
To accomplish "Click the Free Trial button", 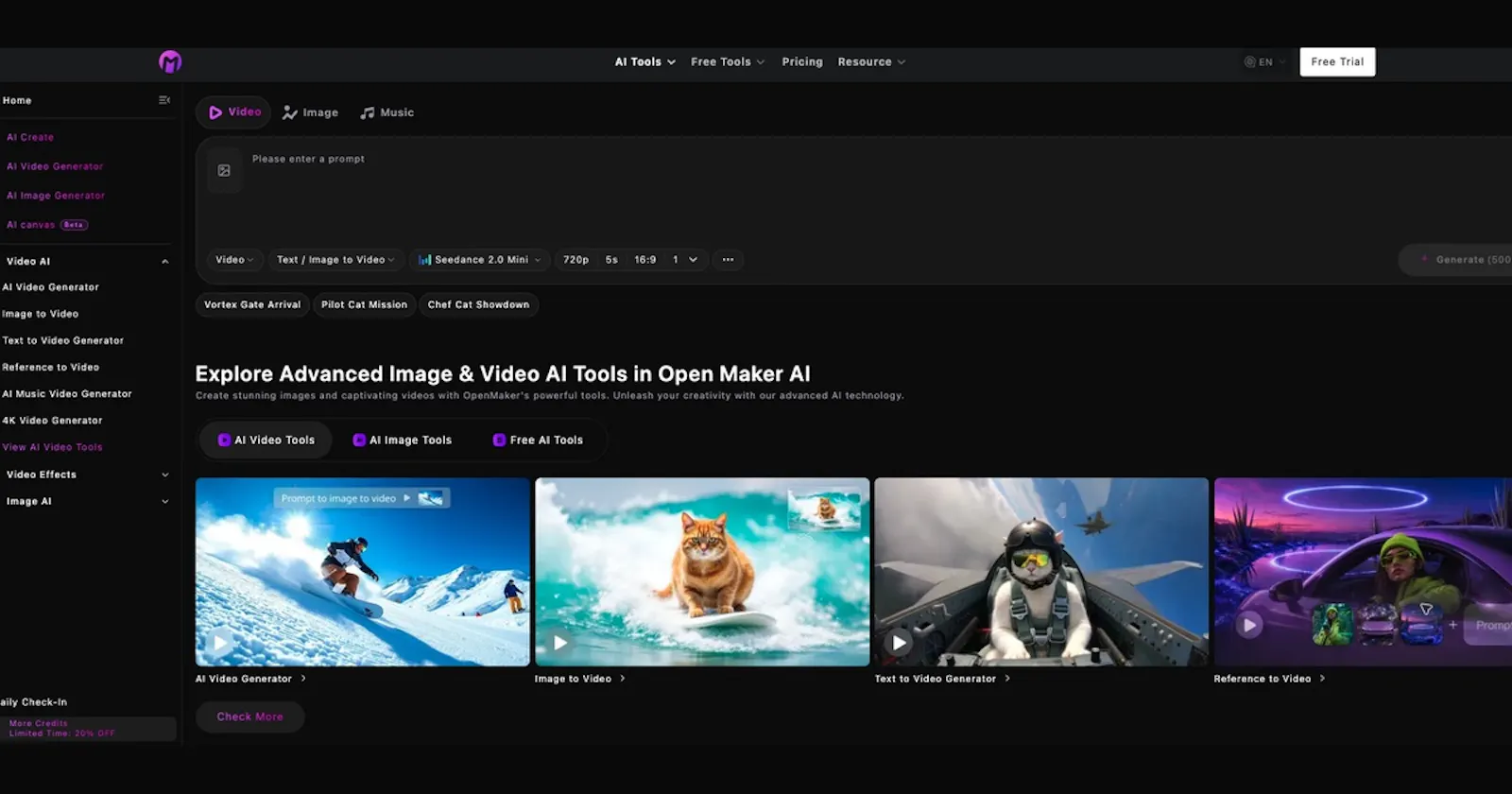I will (1337, 62).
